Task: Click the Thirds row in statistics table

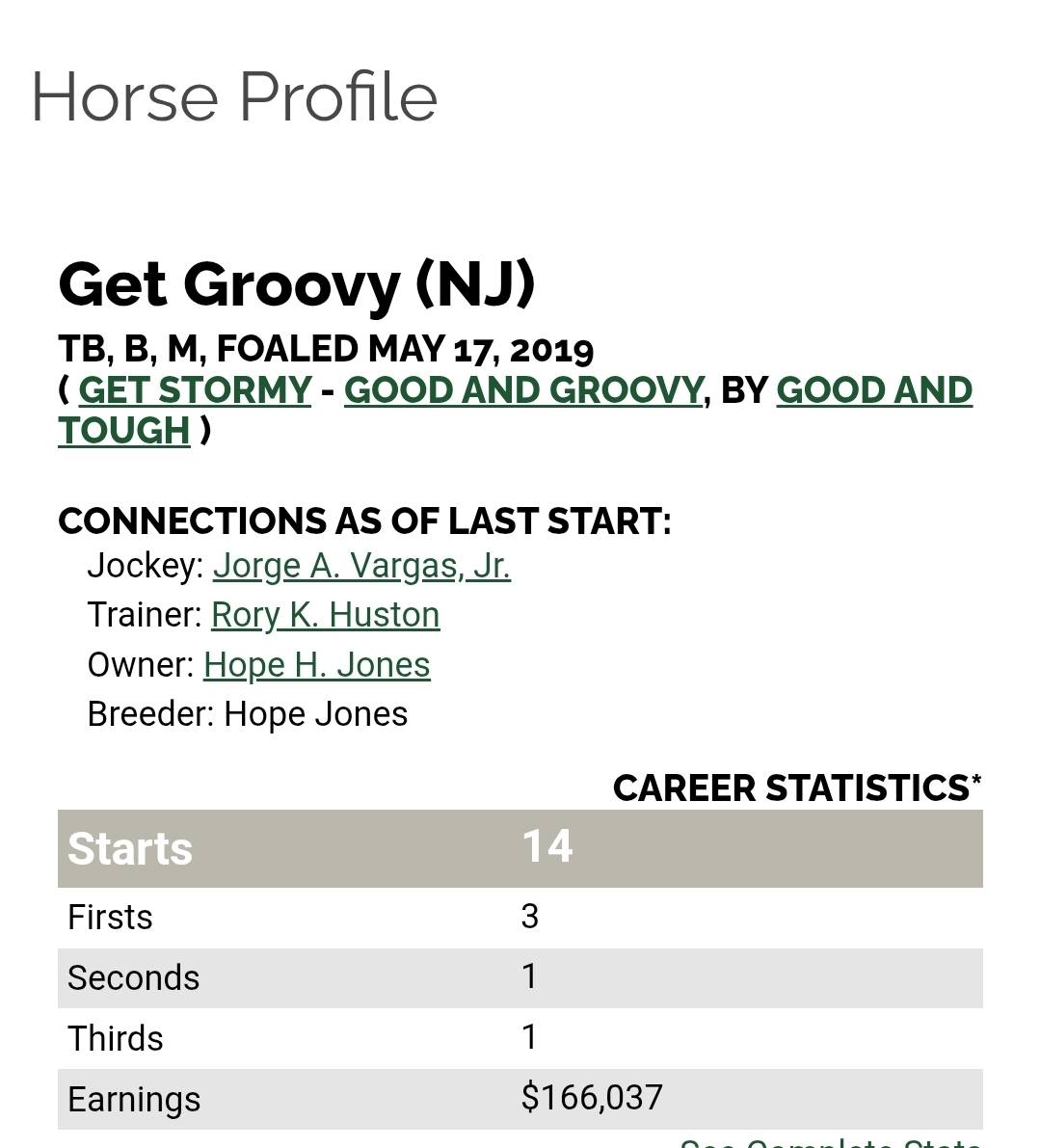Action: [116, 1039]
